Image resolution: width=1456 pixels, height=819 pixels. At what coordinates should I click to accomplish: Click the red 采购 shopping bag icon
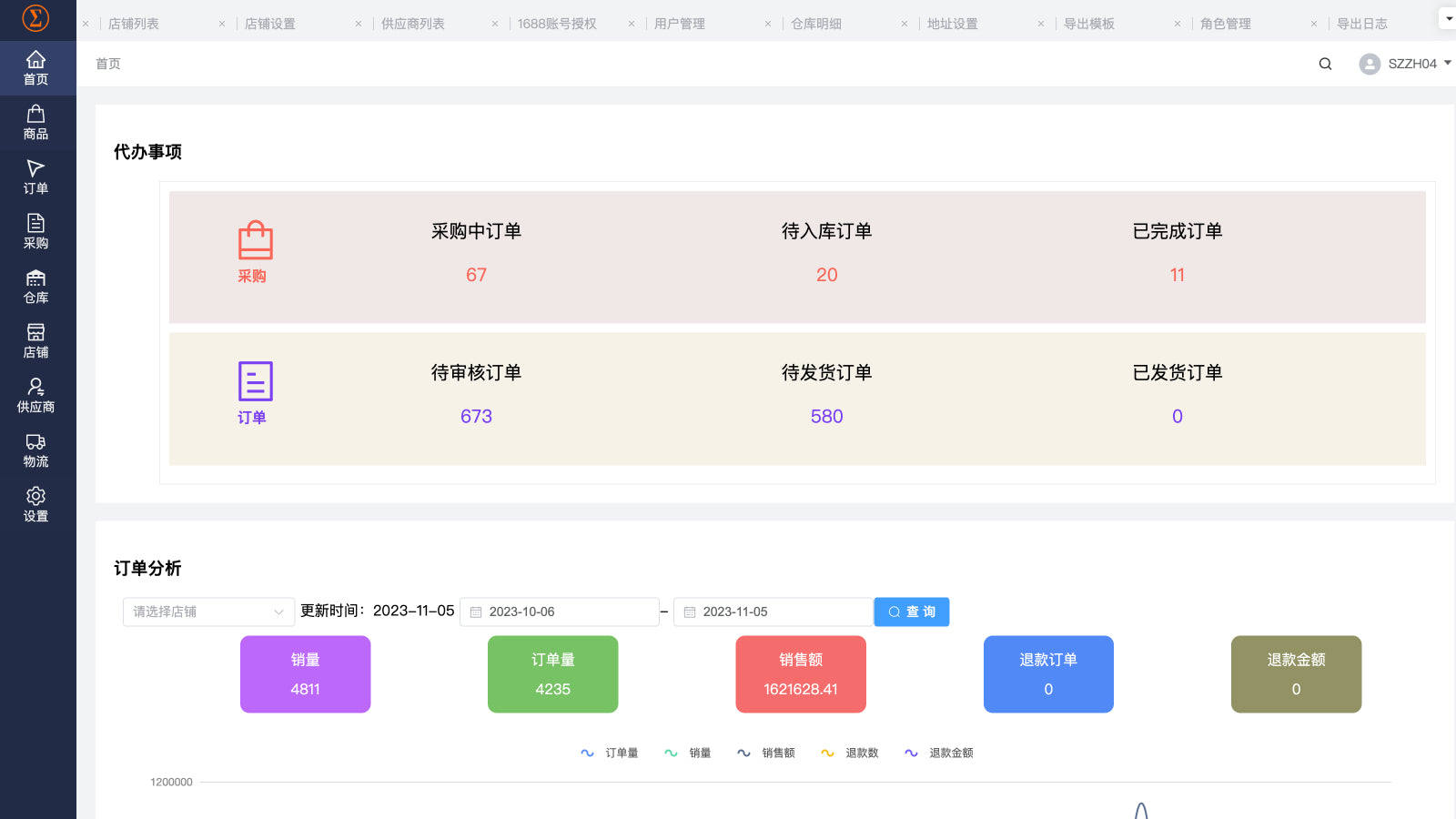[x=255, y=240]
